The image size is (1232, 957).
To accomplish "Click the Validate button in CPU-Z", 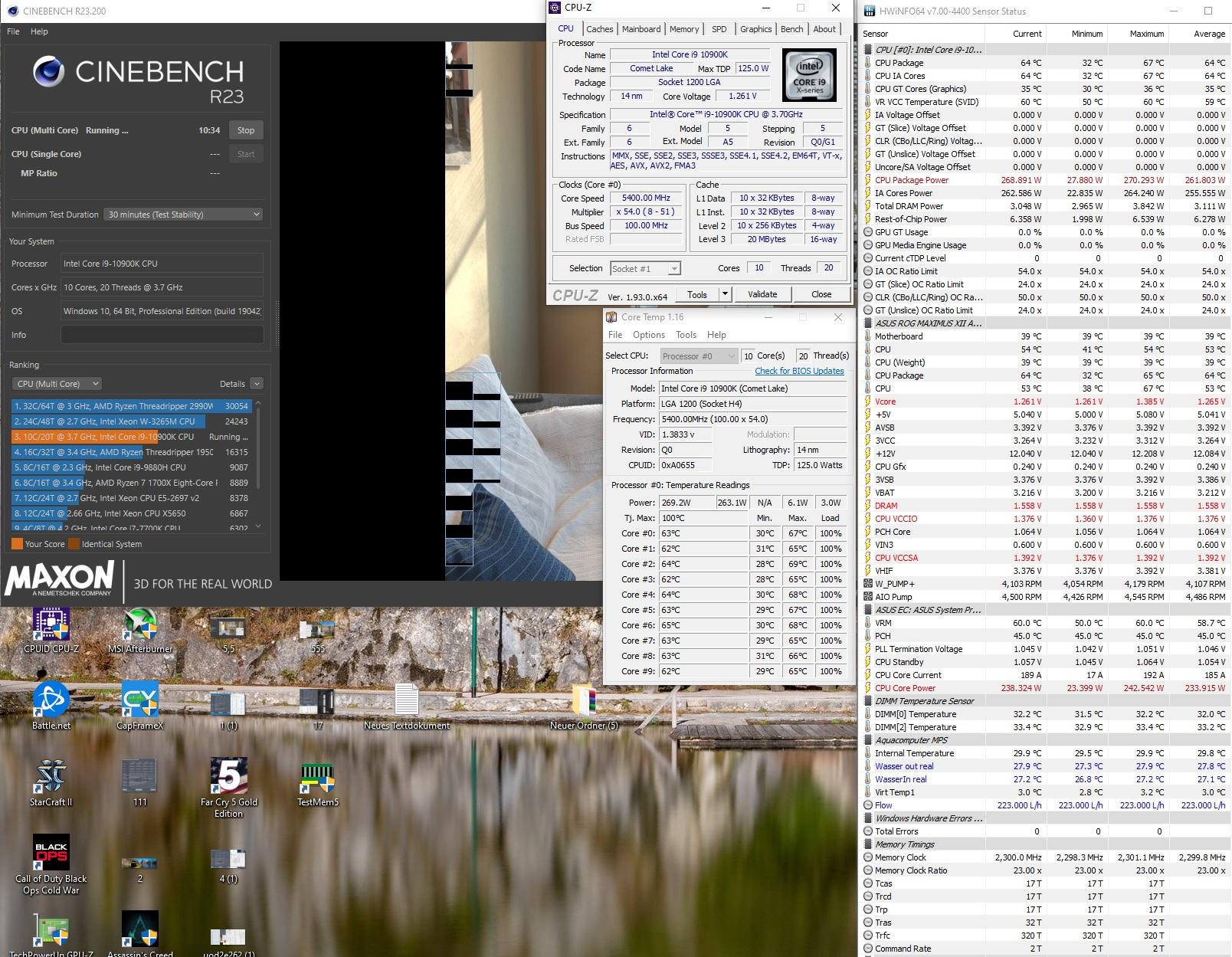I will [x=762, y=294].
